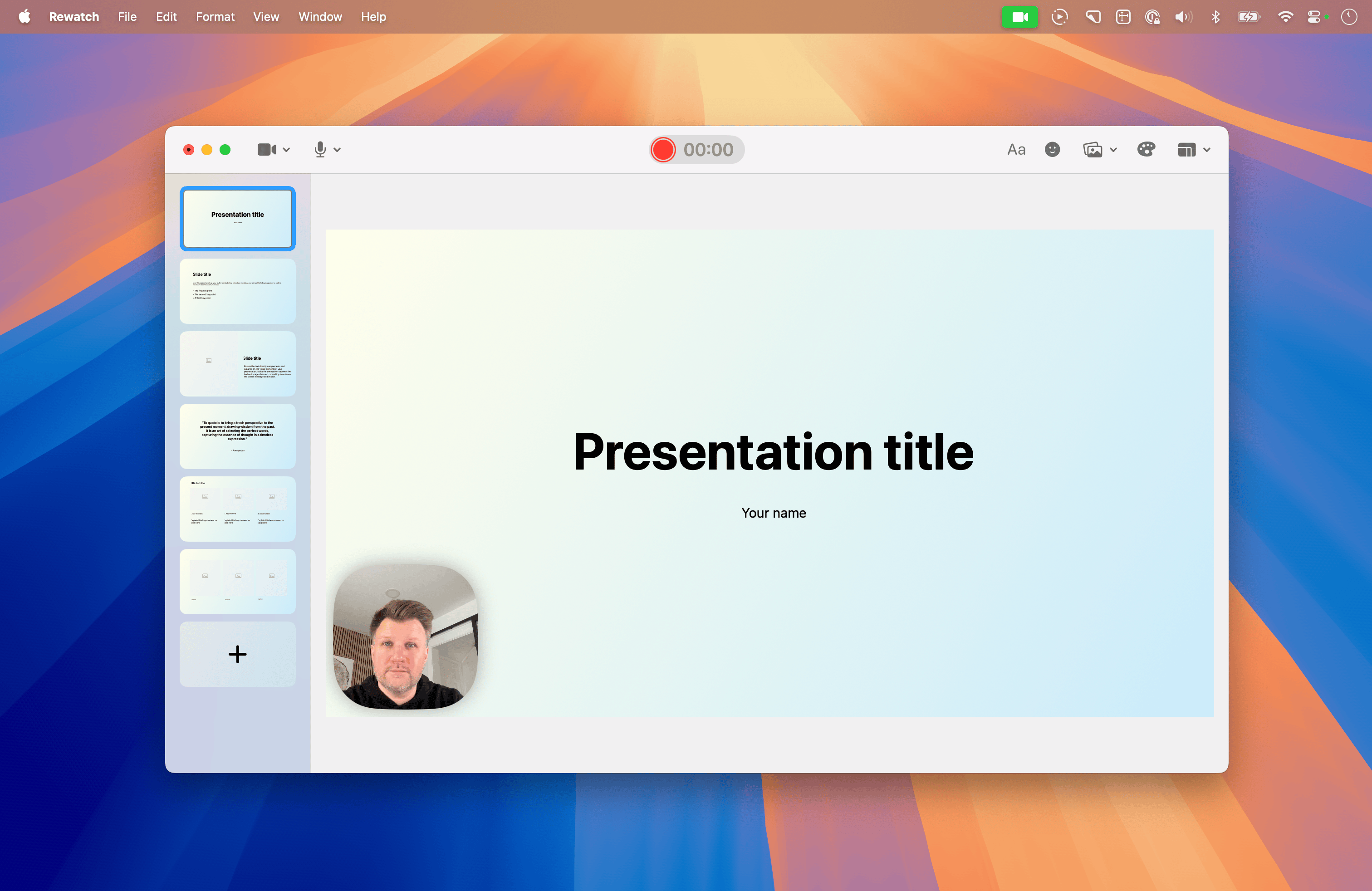Click the Your name placeholder text
This screenshot has width=1372, height=891.
774,512
